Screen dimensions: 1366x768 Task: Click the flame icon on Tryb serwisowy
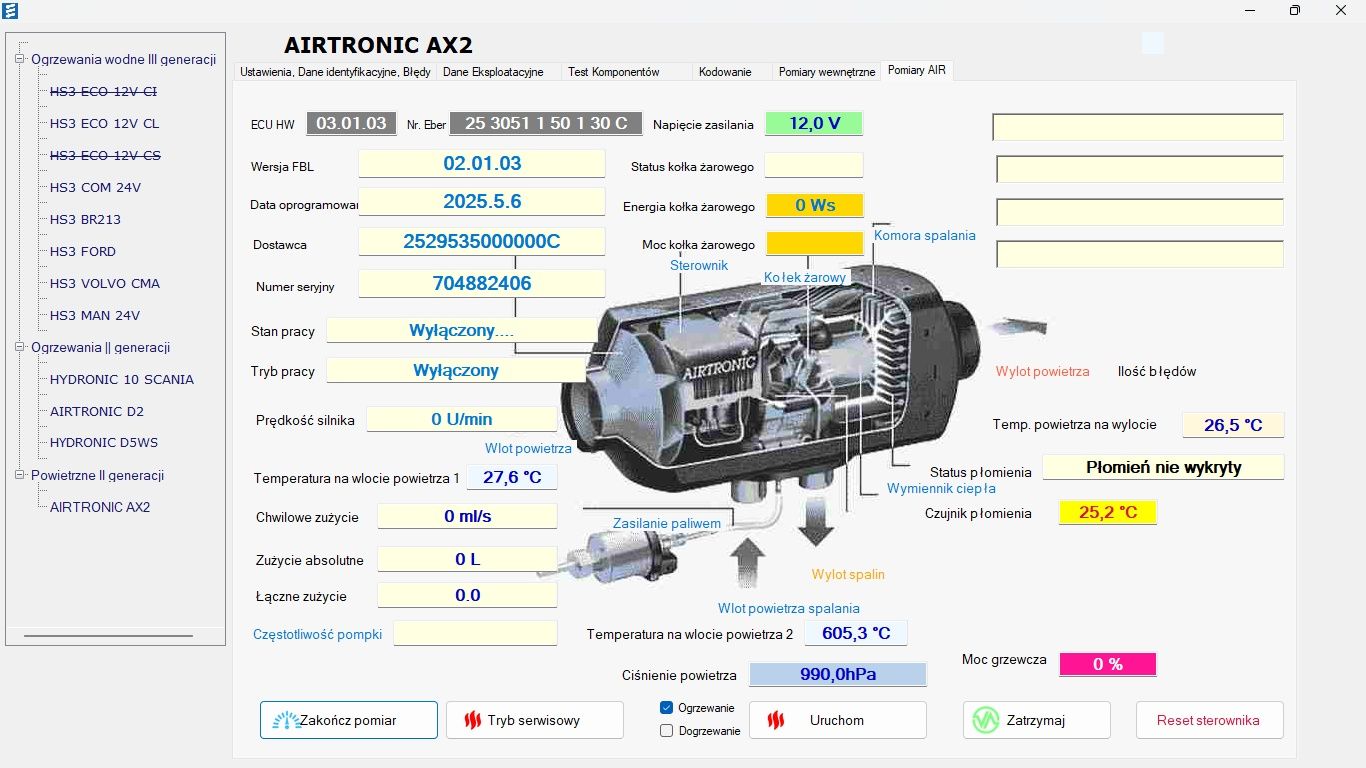tap(471, 720)
